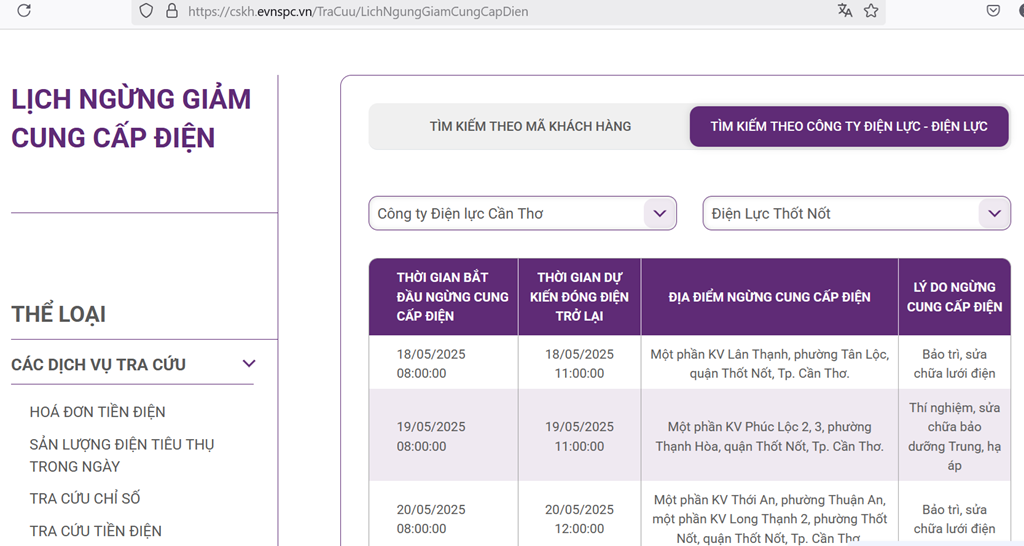Go to Tra cứu tiền điện

point(95,531)
